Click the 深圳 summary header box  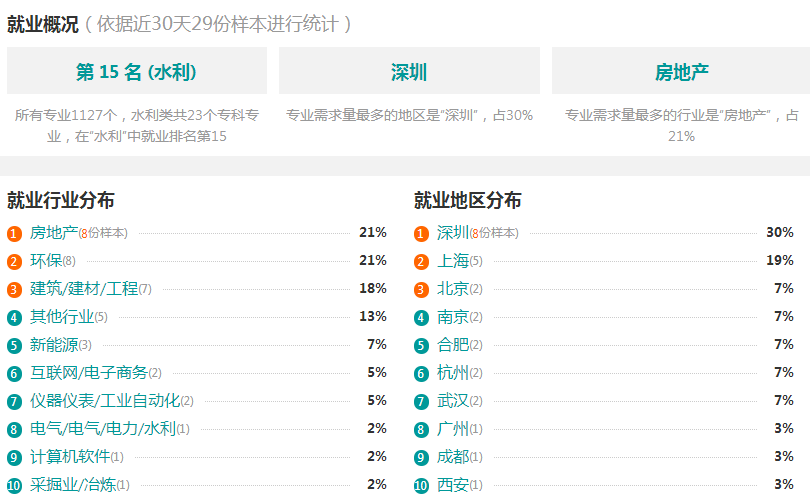point(409,71)
